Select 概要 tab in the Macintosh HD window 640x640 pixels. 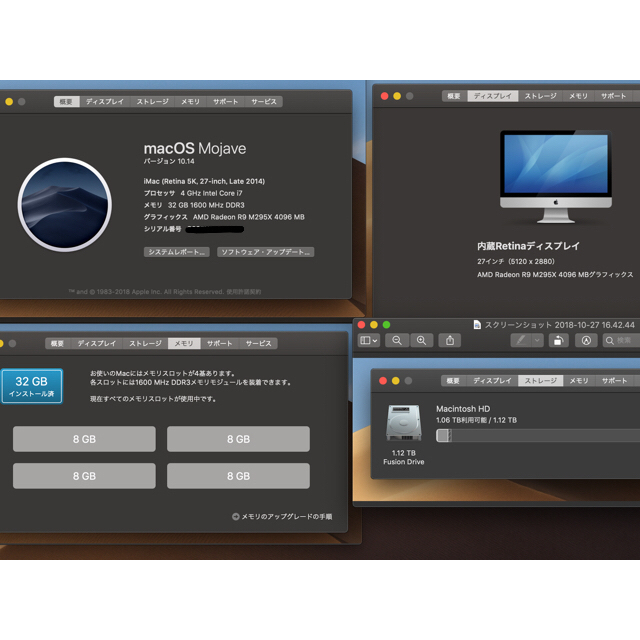453,381
